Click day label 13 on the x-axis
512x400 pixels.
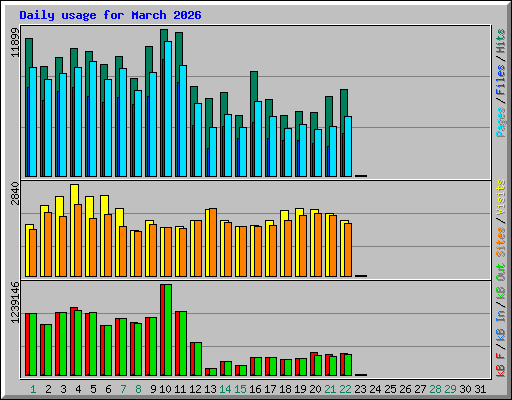click(x=210, y=389)
